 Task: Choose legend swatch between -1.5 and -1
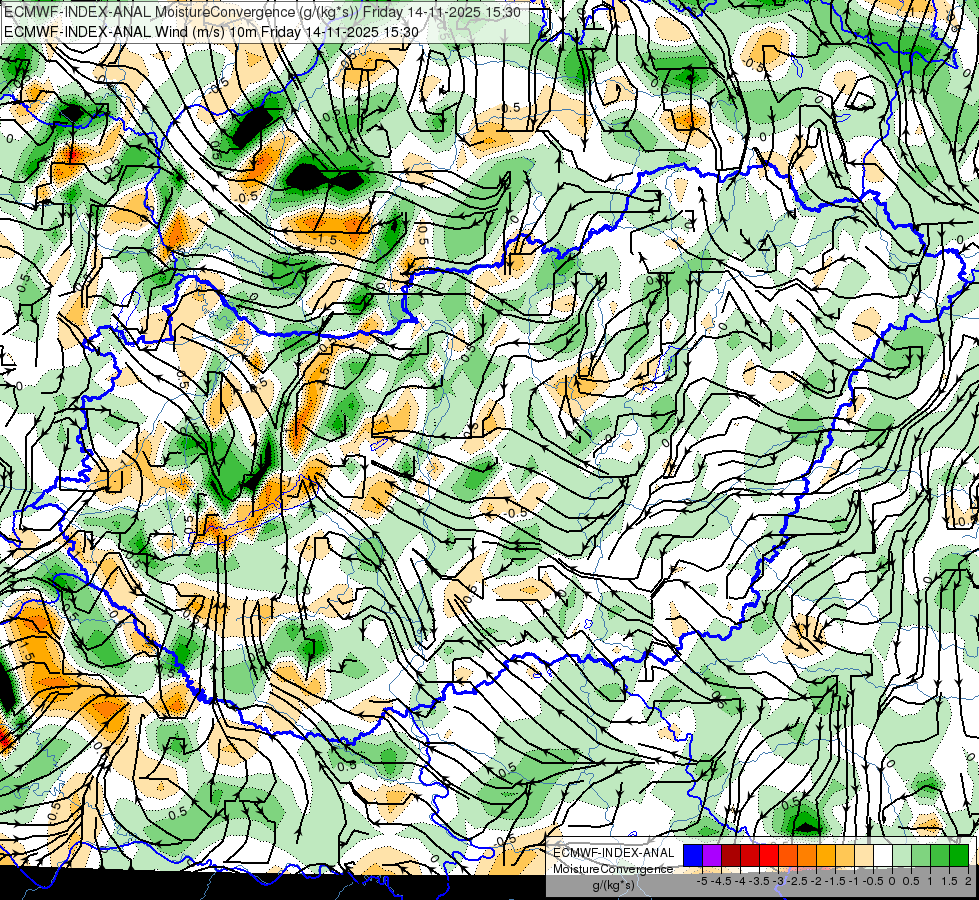coord(845,855)
